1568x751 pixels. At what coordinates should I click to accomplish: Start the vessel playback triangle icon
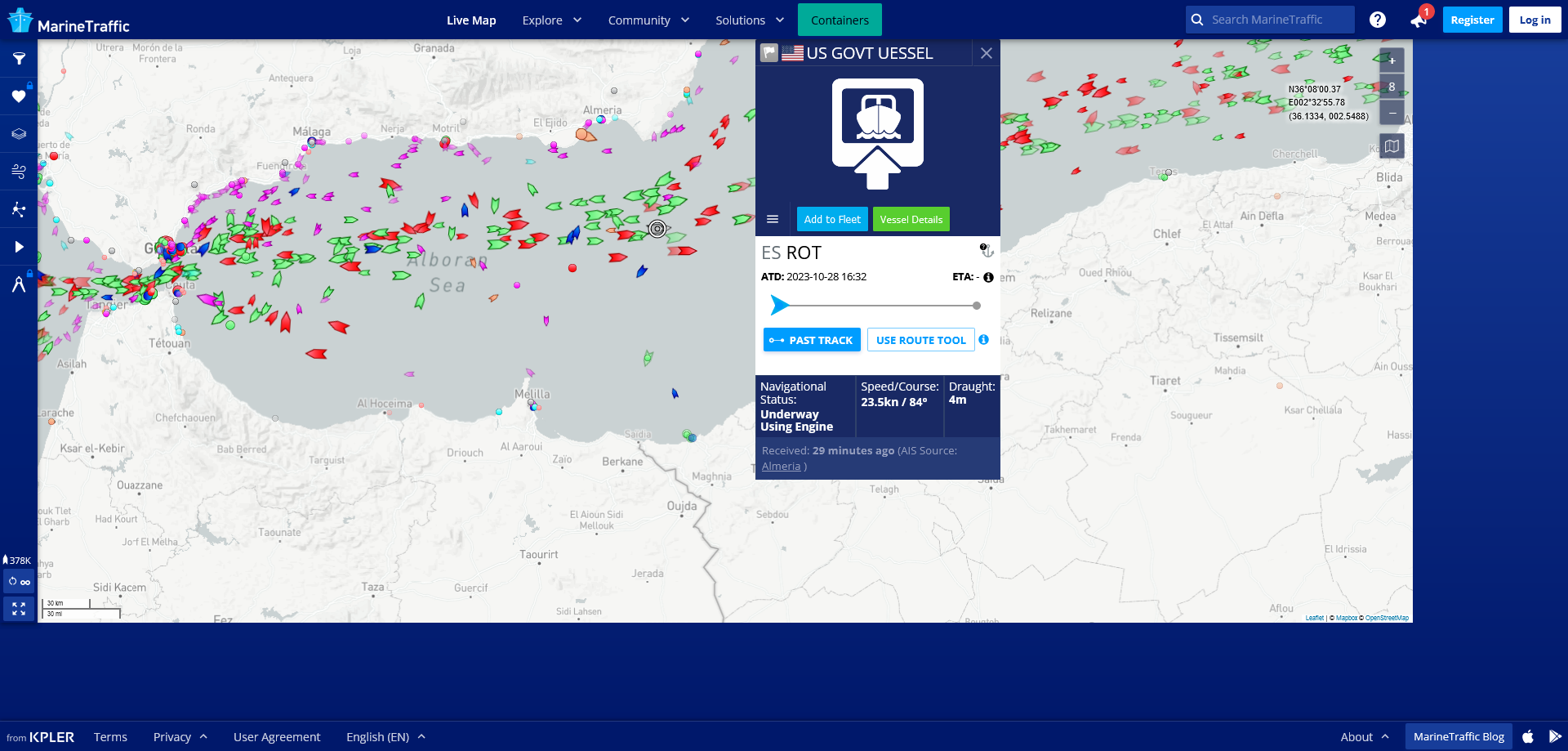[x=19, y=247]
